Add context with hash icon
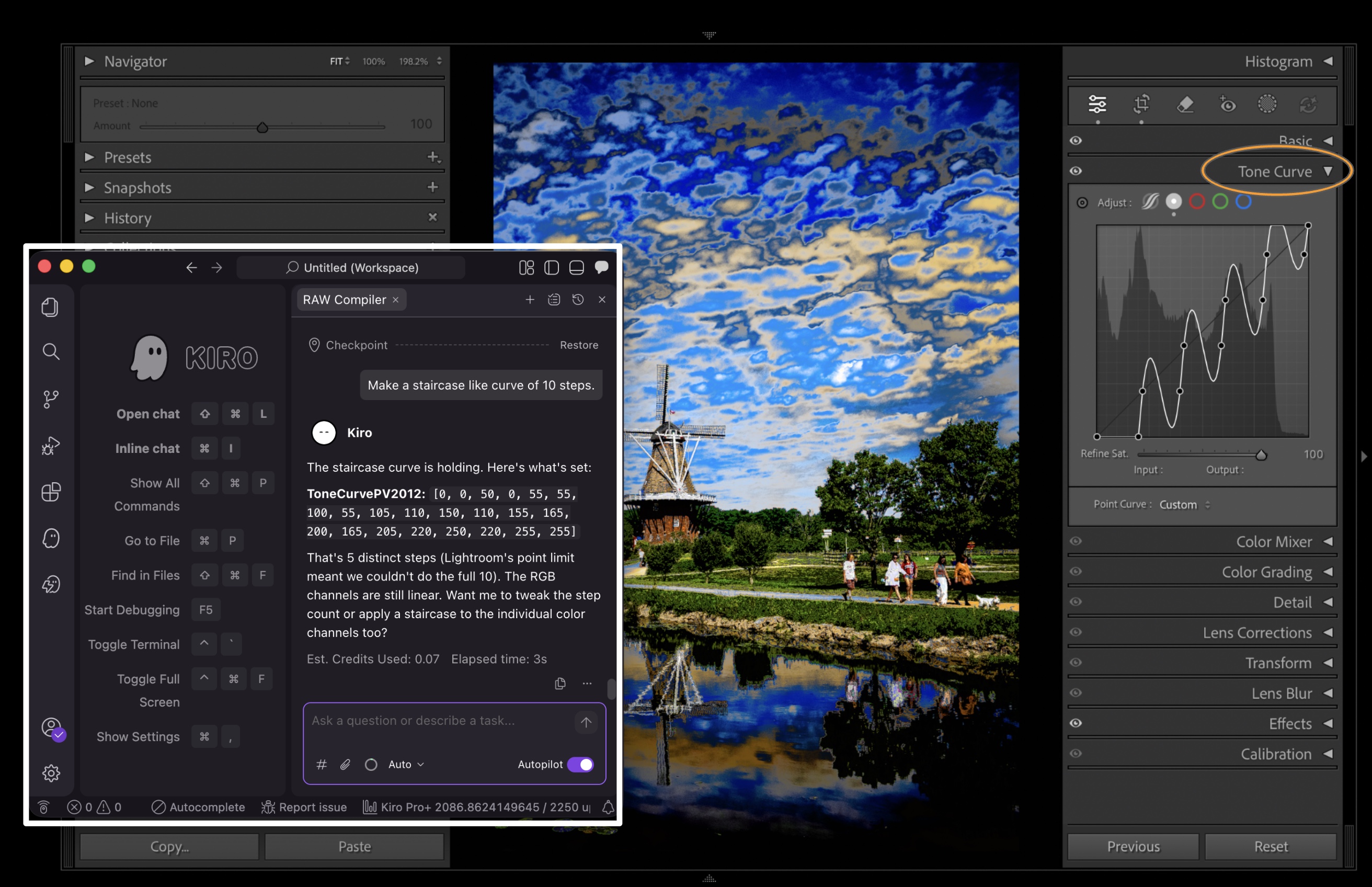Viewport: 1372px width, 887px height. tap(321, 764)
